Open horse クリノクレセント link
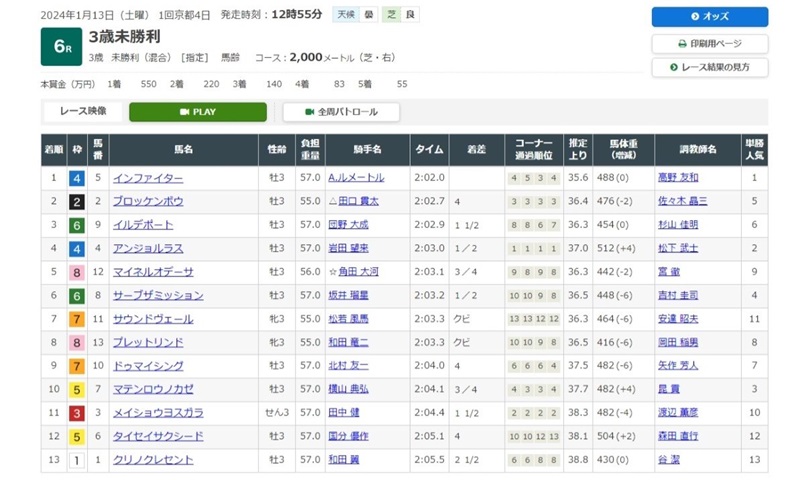 (x=154, y=458)
